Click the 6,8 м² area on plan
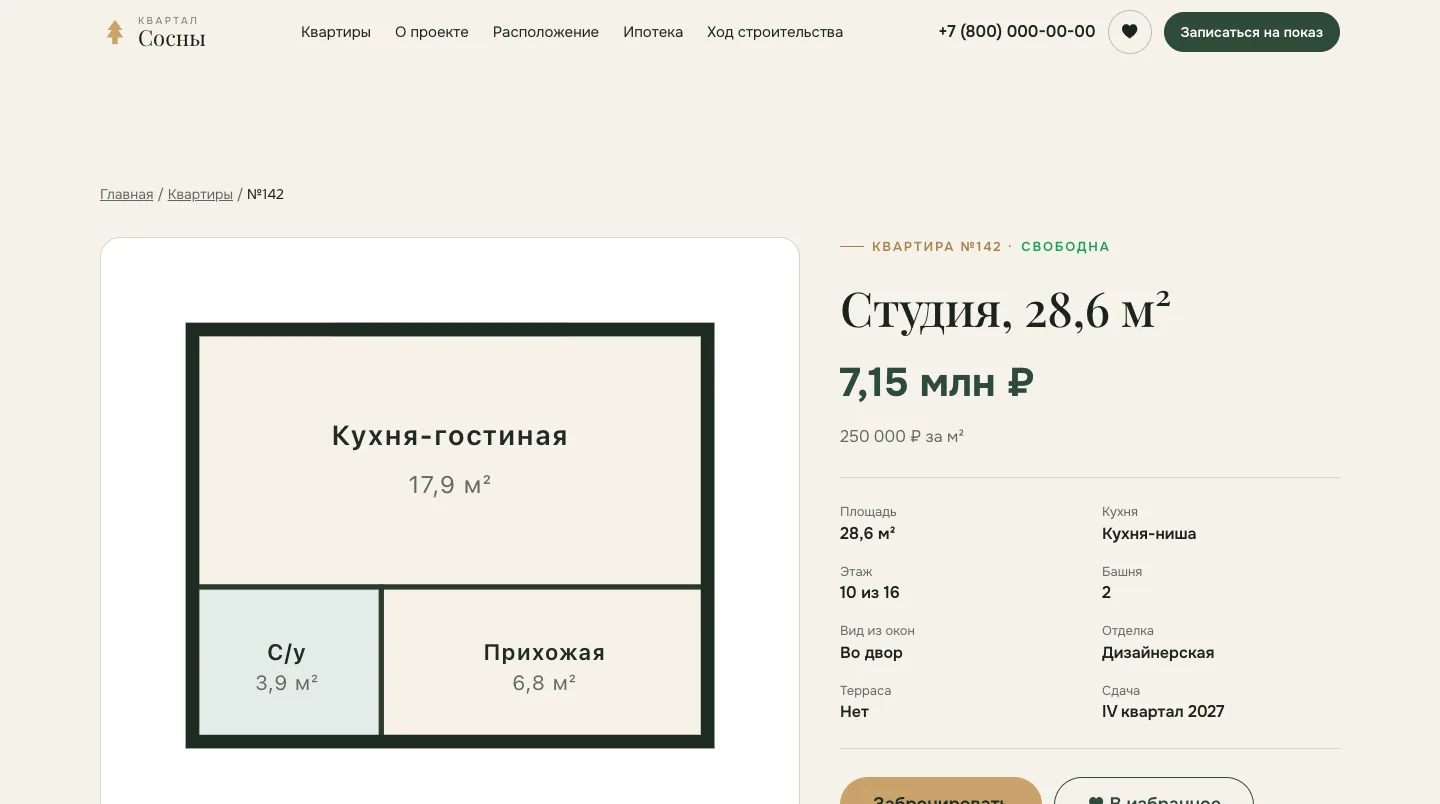 [544, 683]
